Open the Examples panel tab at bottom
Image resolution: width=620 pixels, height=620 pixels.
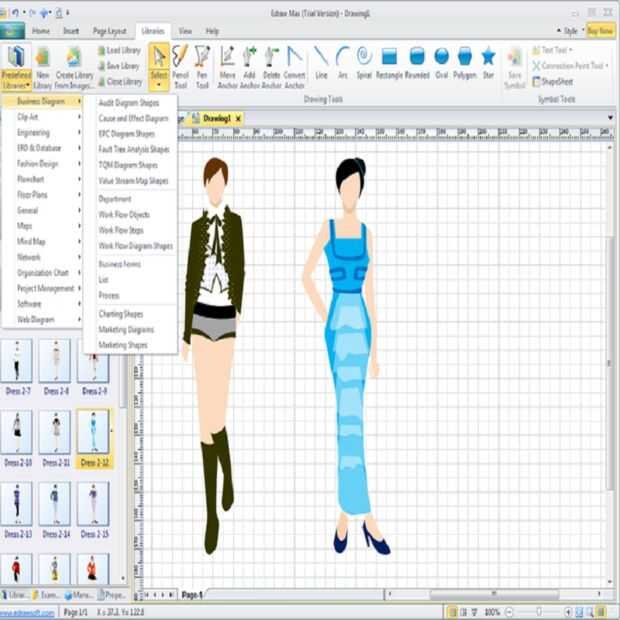(45, 594)
